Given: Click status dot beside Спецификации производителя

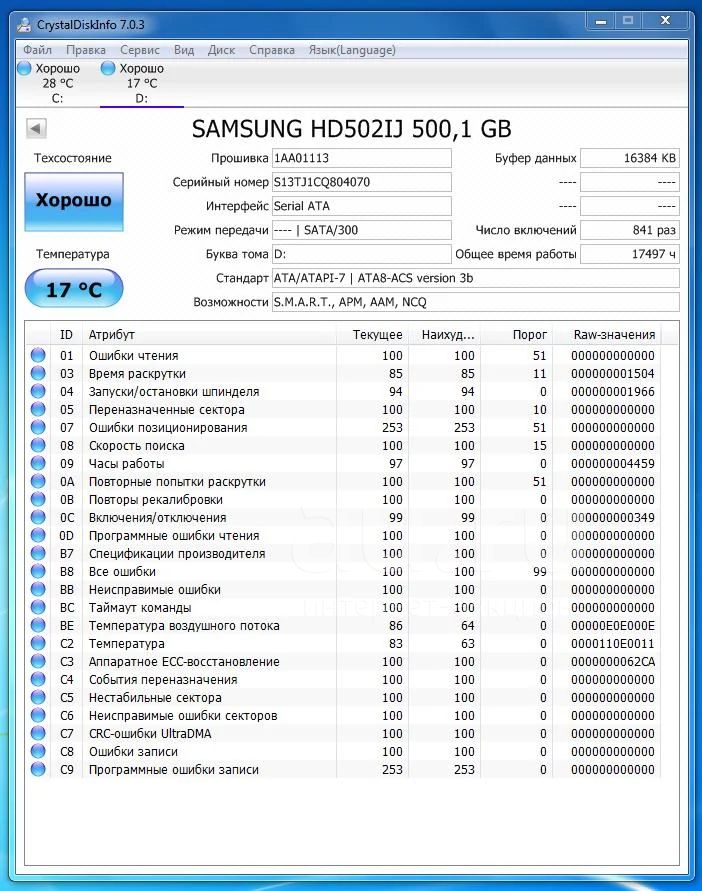Looking at the screenshot, I should (38, 553).
